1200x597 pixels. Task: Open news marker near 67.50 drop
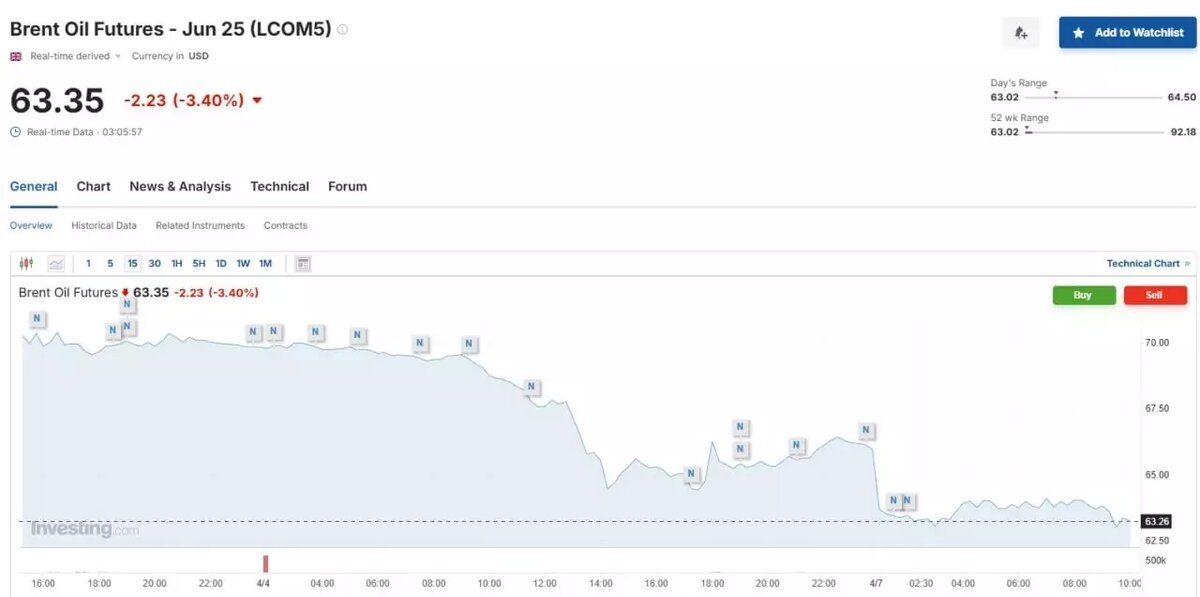pos(532,387)
